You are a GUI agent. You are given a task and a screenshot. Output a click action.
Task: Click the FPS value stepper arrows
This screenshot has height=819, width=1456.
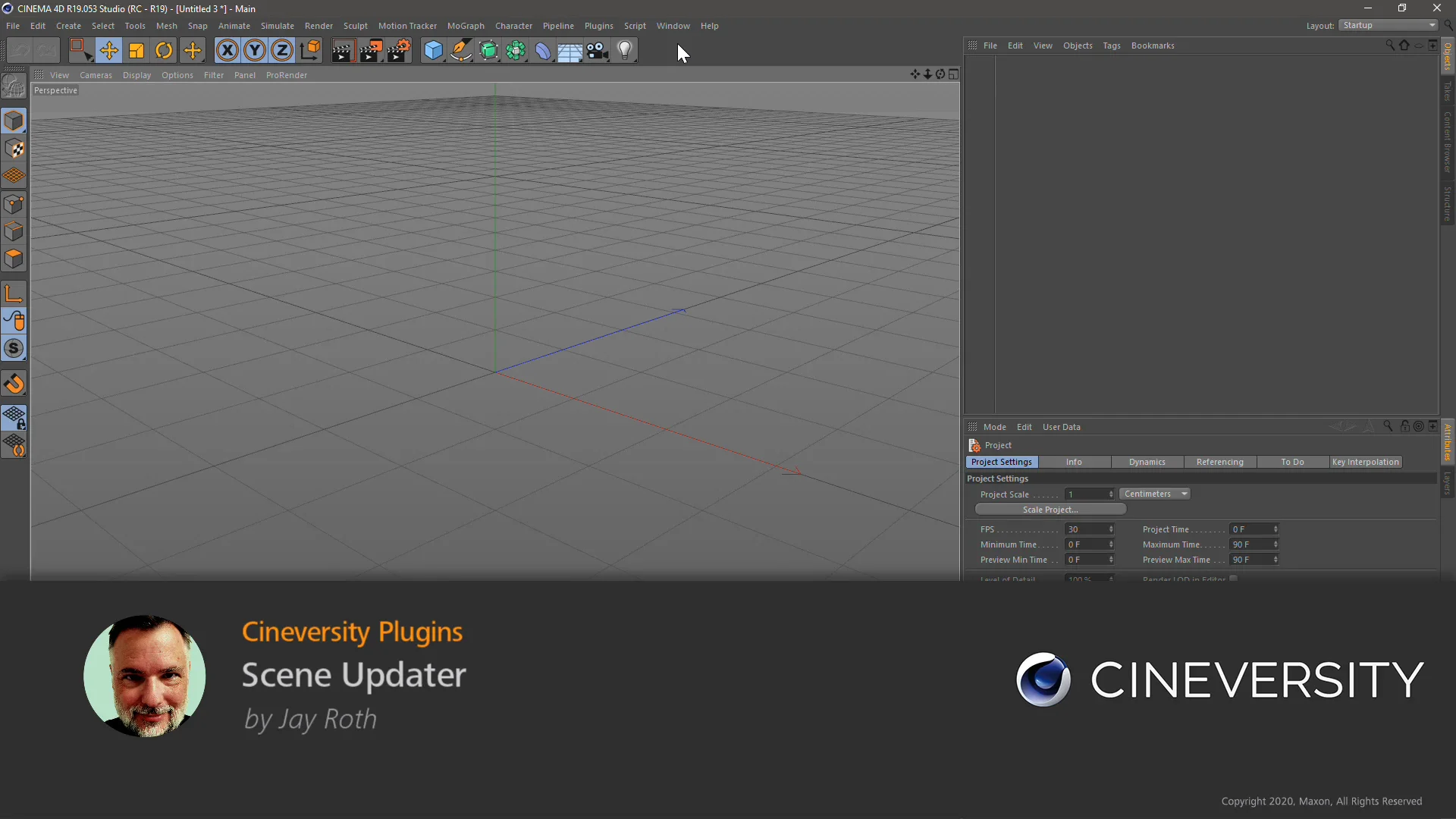[x=1111, y=529]
